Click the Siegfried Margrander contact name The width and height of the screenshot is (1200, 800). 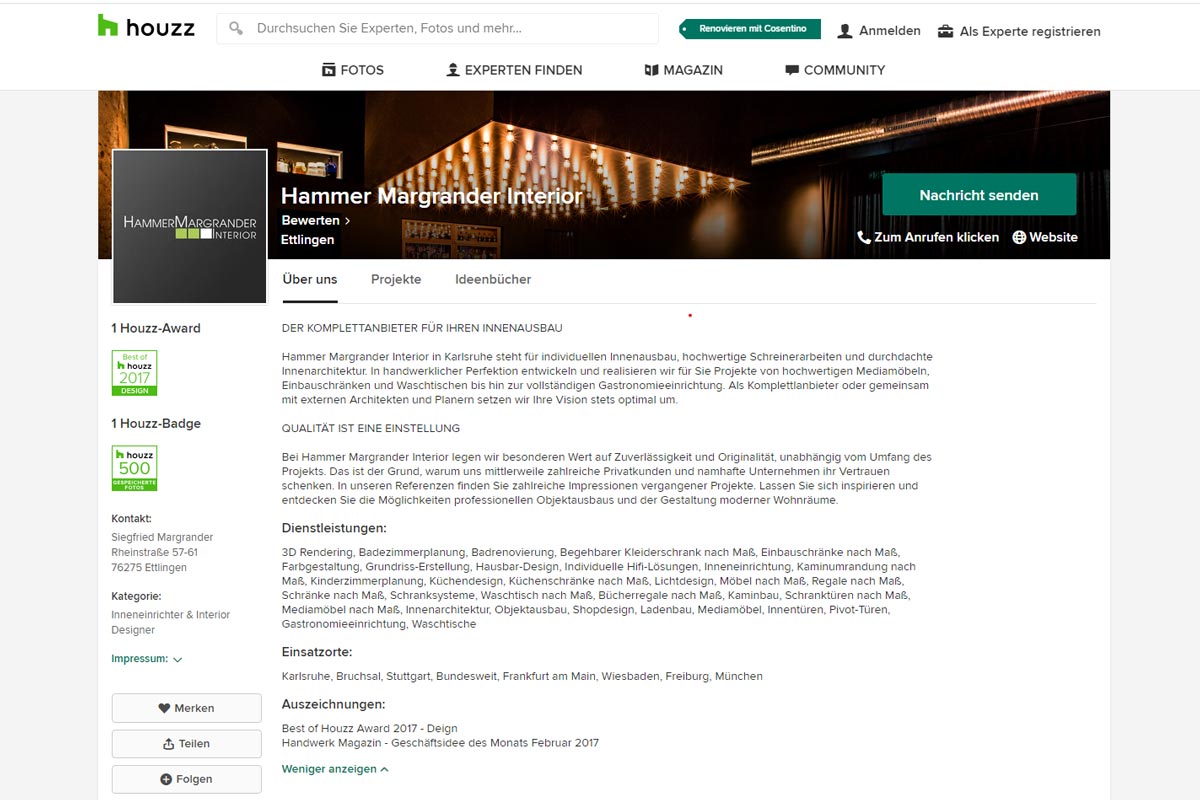coord(162,537)
